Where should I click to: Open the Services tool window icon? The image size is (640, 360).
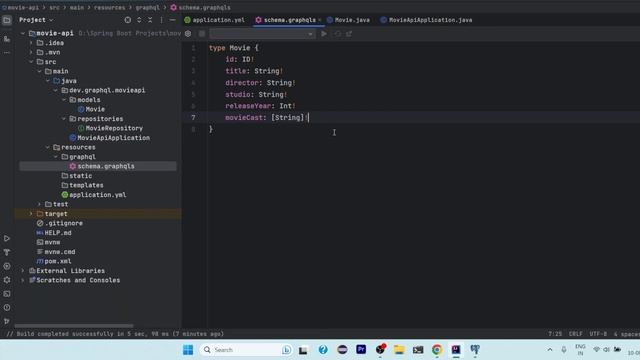point(7,266)
